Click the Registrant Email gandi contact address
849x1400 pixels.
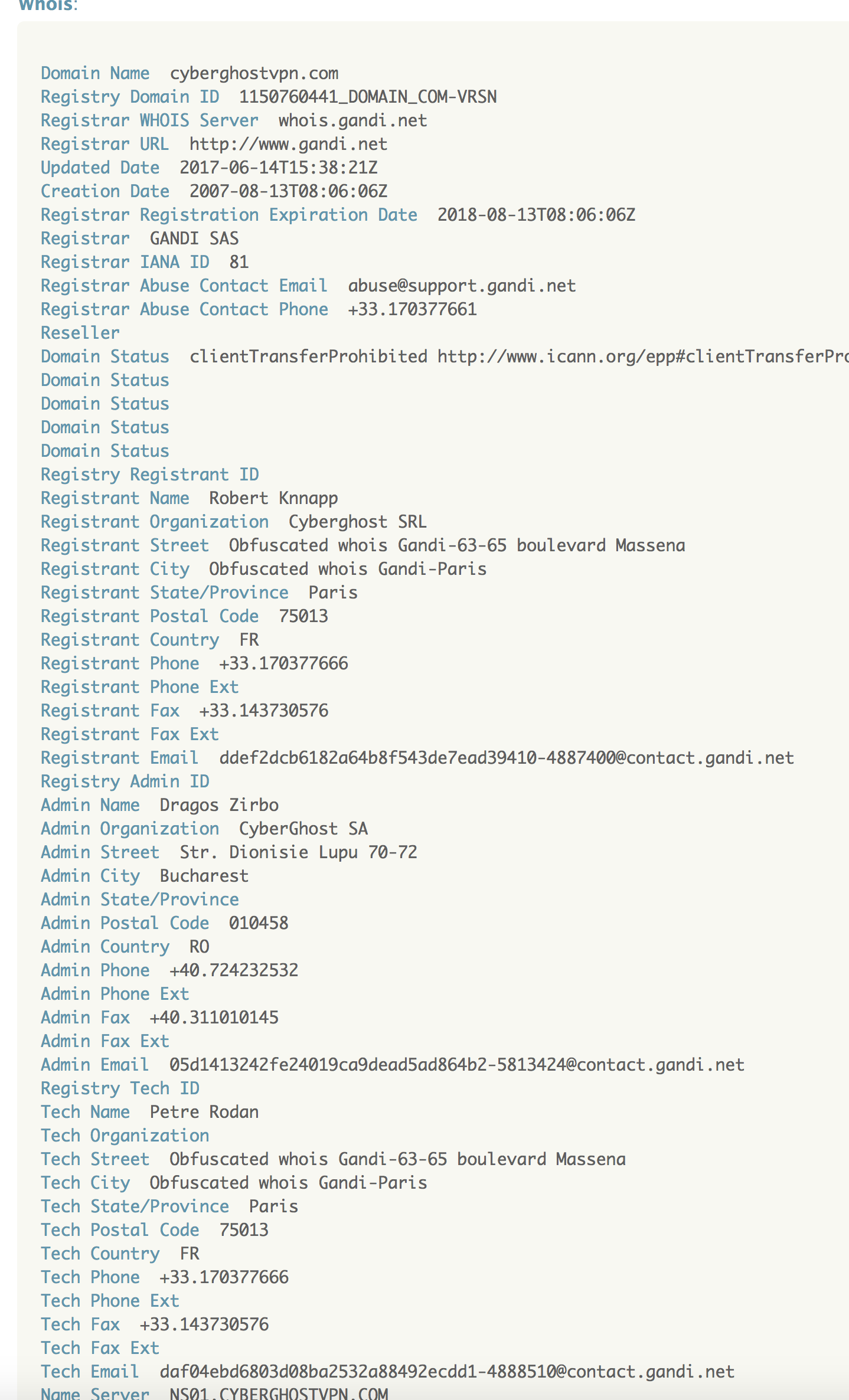pos(506,758)
